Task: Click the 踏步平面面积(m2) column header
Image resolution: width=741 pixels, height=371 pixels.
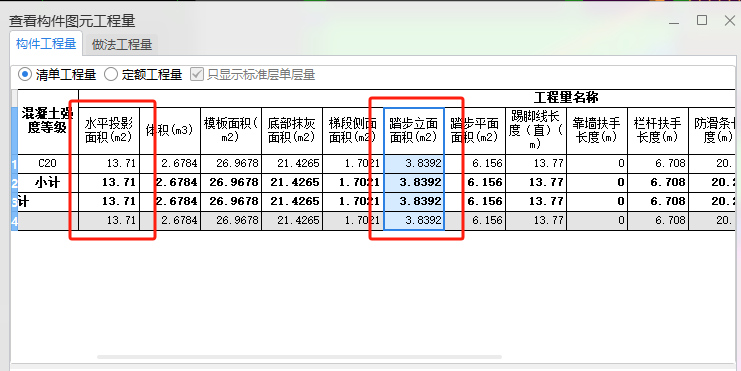Action: click(x=475, y=130)
